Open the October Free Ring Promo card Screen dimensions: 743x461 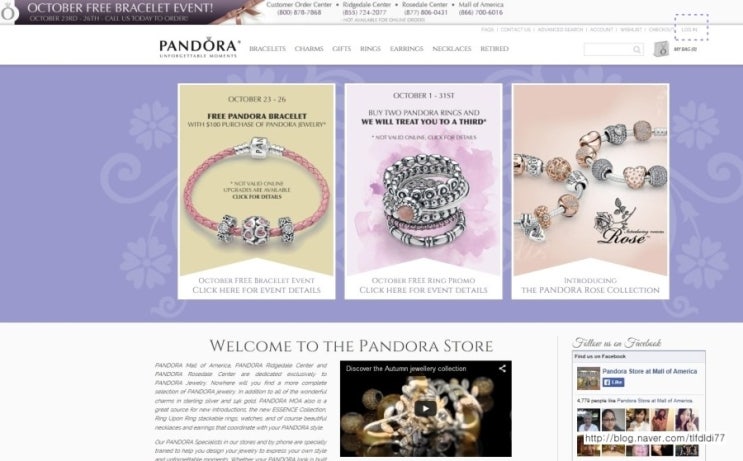[423, 191]
